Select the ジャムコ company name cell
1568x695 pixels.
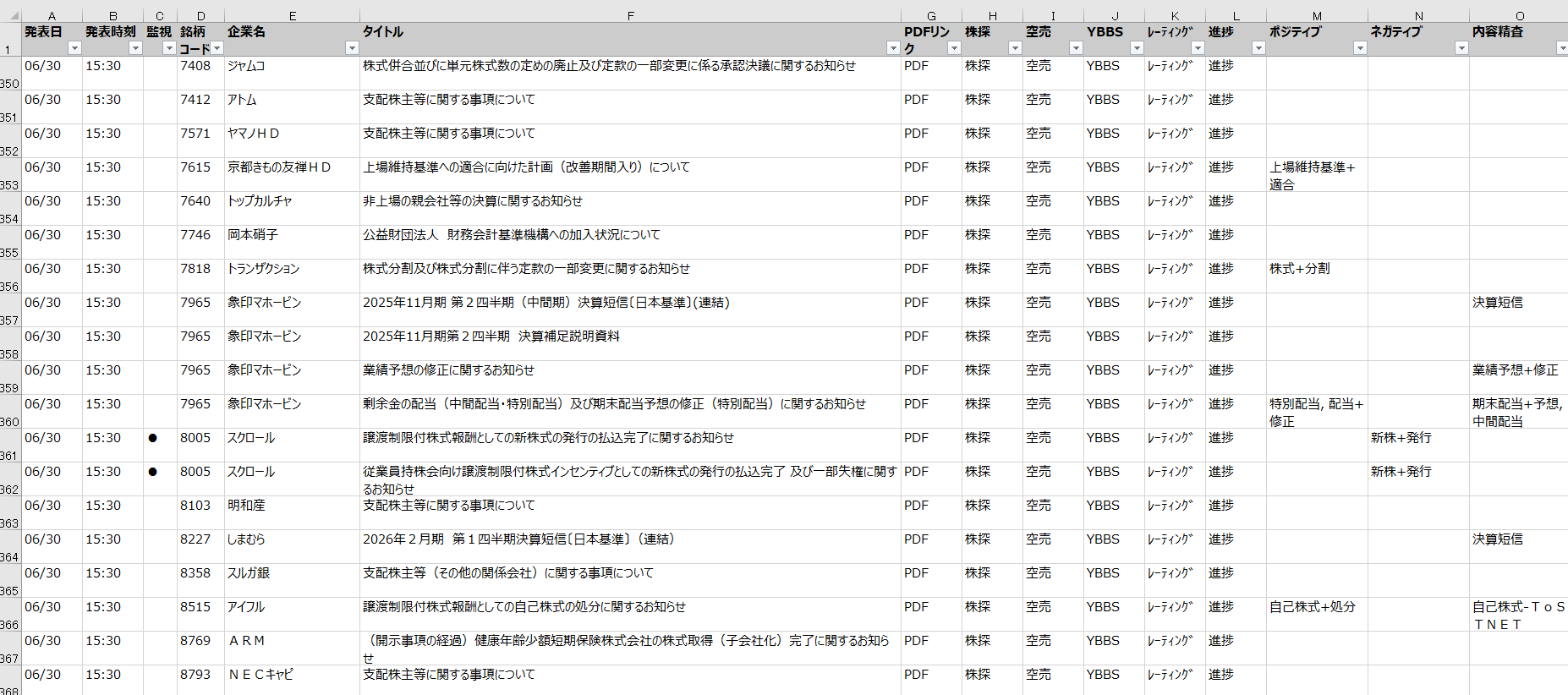click(292, 74)
